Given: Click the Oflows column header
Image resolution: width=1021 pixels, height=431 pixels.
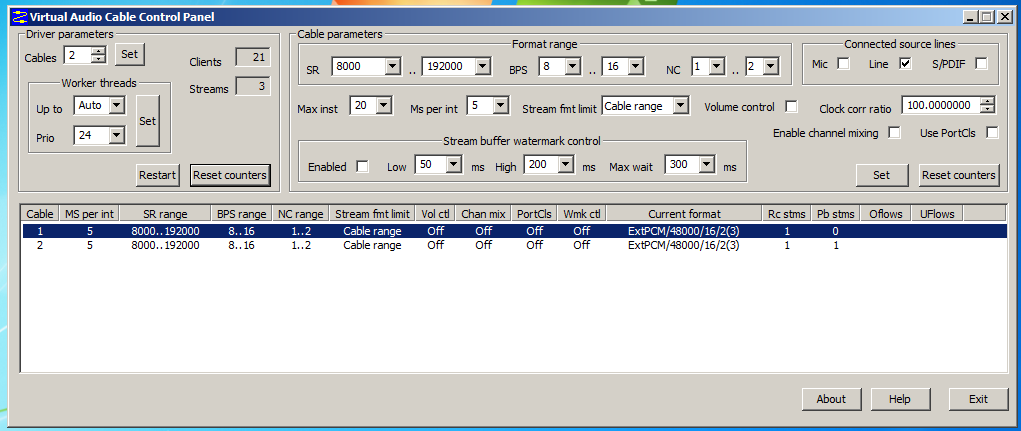Looking at the screenshot, I should pyautogui.click(x=886, y=214).
